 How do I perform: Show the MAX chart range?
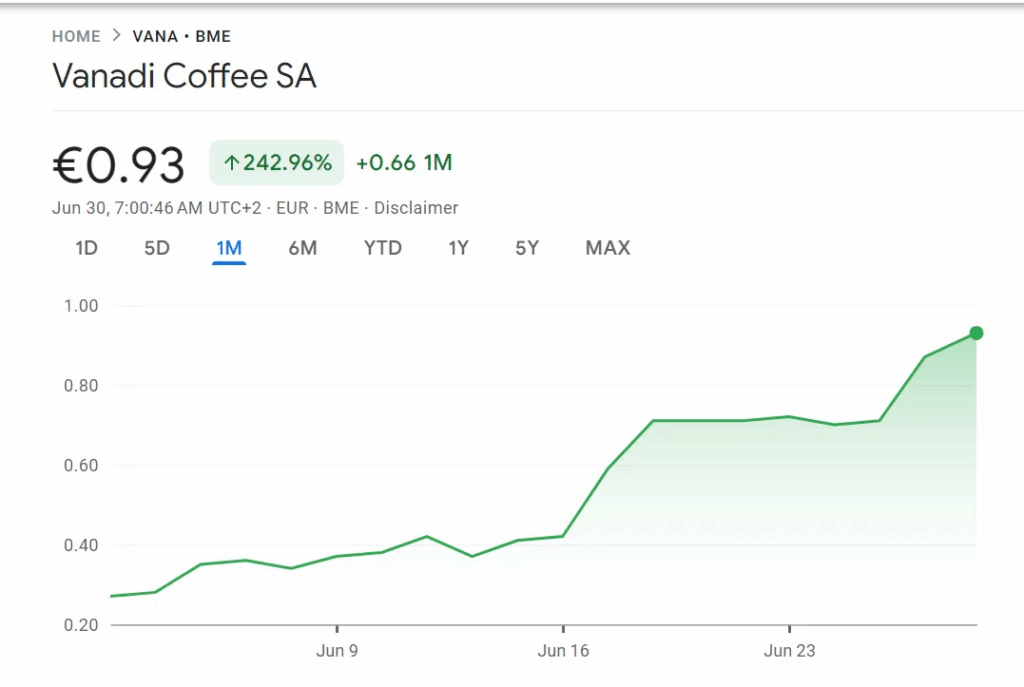click(x=608, y=248)
